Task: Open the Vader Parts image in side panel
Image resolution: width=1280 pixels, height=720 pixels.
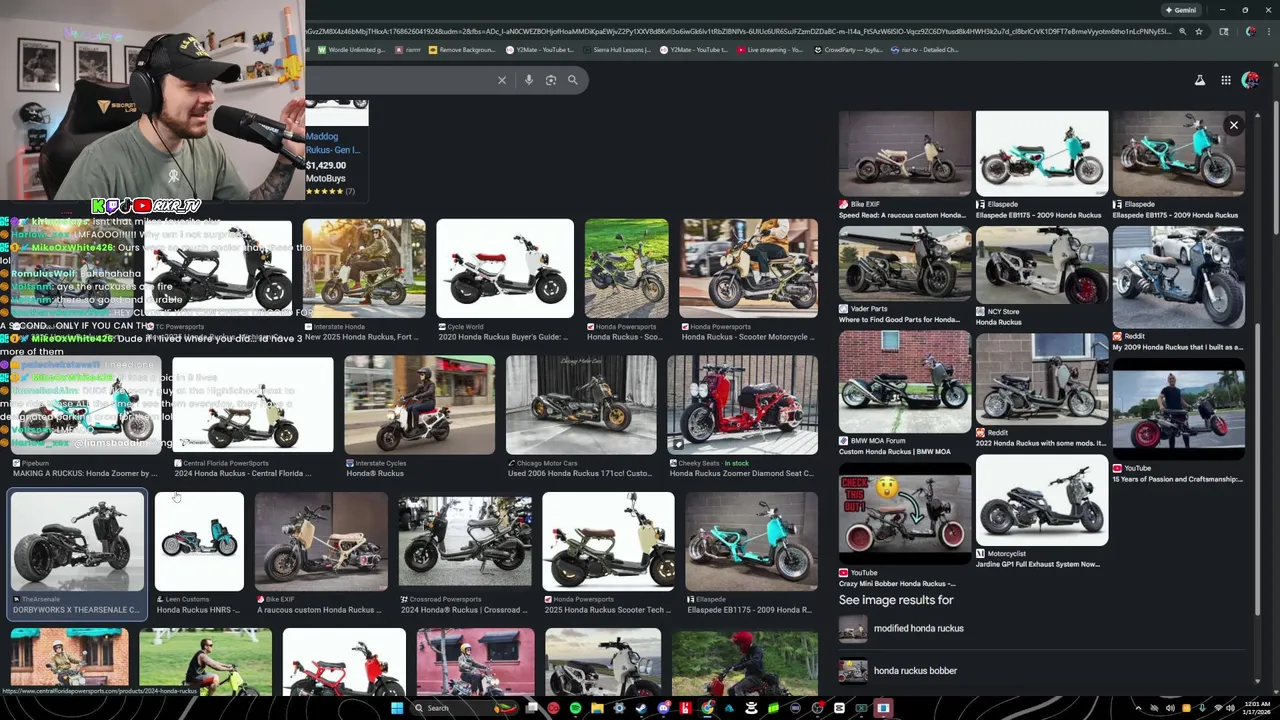Action: click(905, 264)
